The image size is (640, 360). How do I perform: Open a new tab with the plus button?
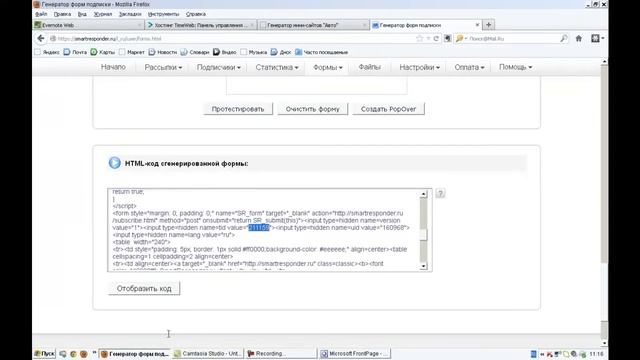pyautogui.click(x=489, y=25)
